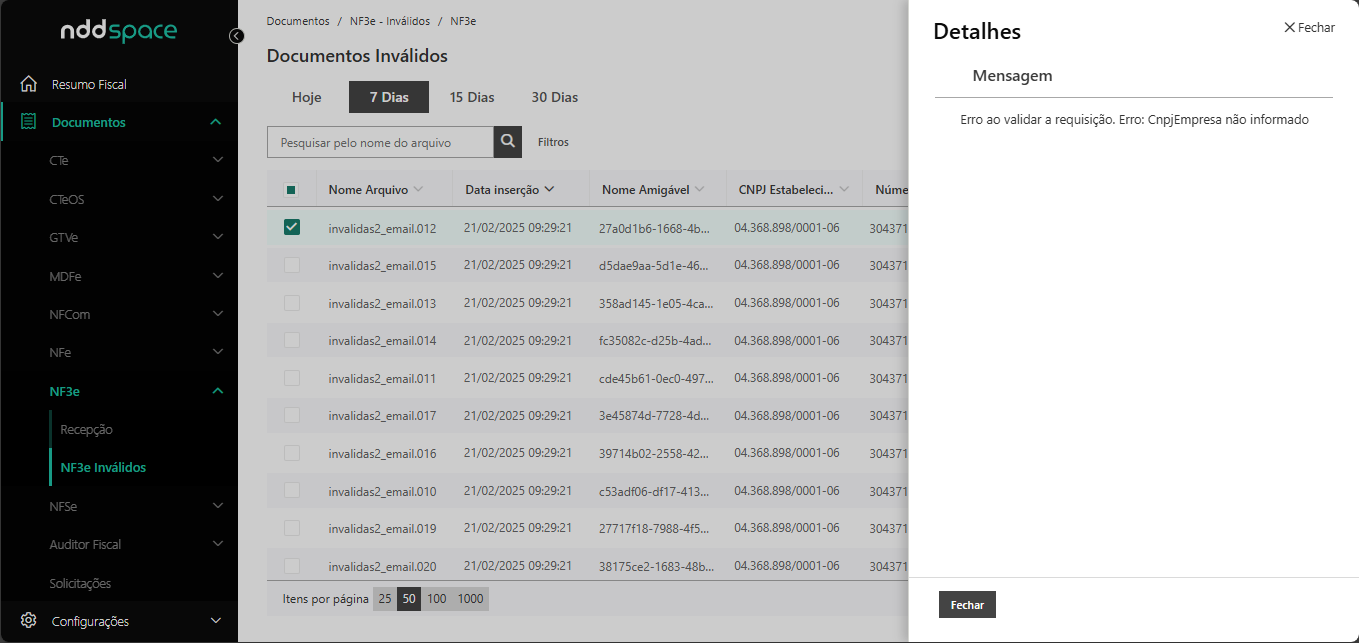Click the file name search field
1359x643 pixels.
click(380, 142)
